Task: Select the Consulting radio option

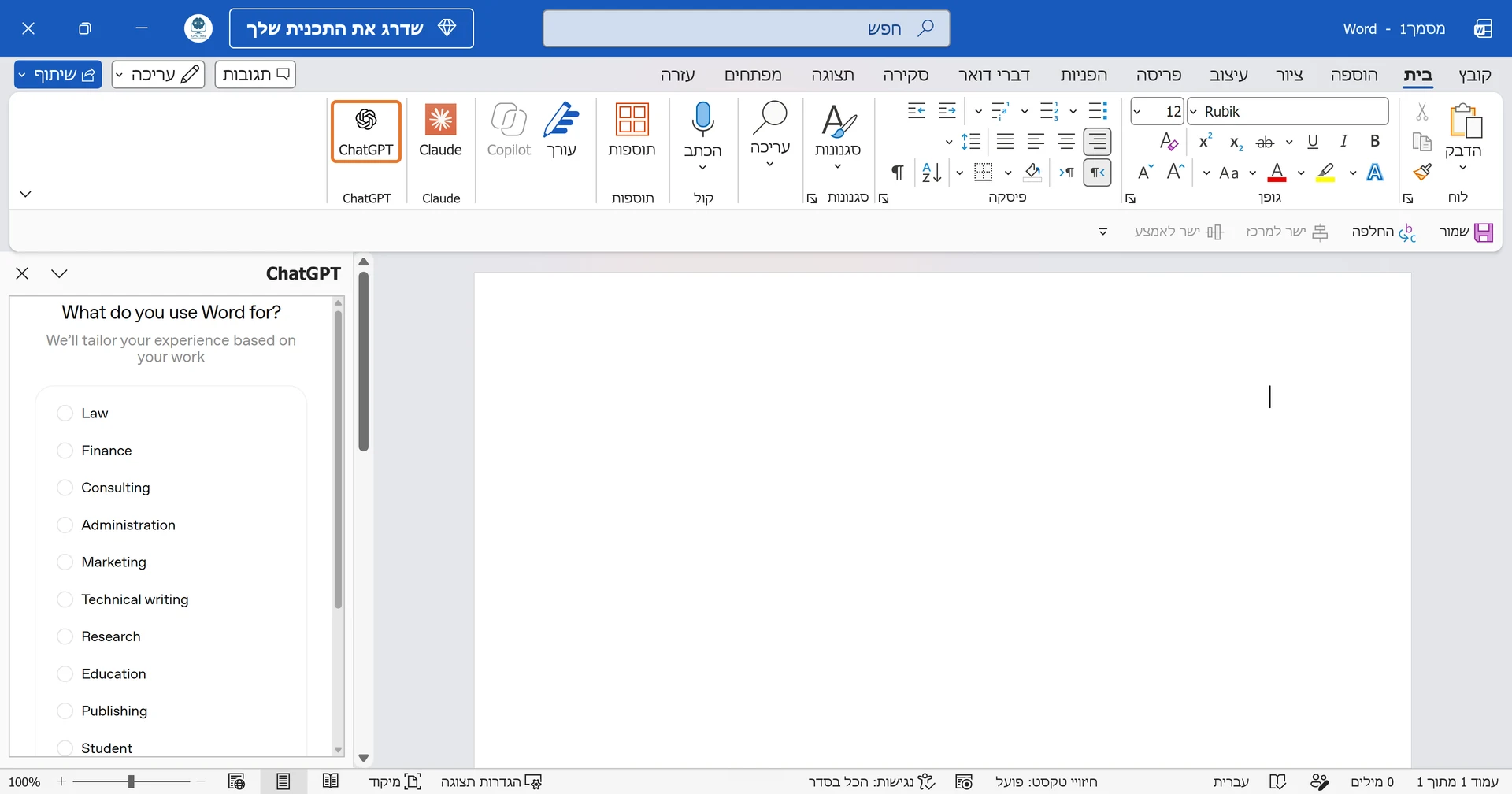Action: 65,488
